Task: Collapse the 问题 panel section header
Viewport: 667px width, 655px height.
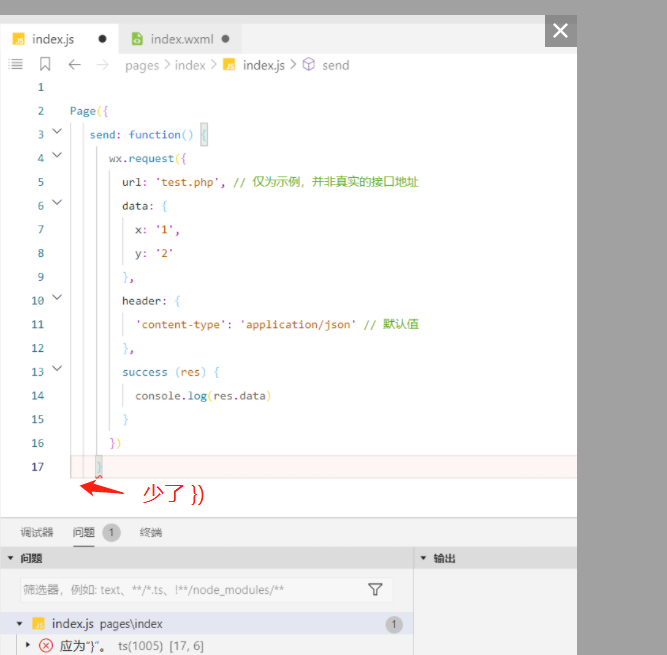Action: point(206,558)
